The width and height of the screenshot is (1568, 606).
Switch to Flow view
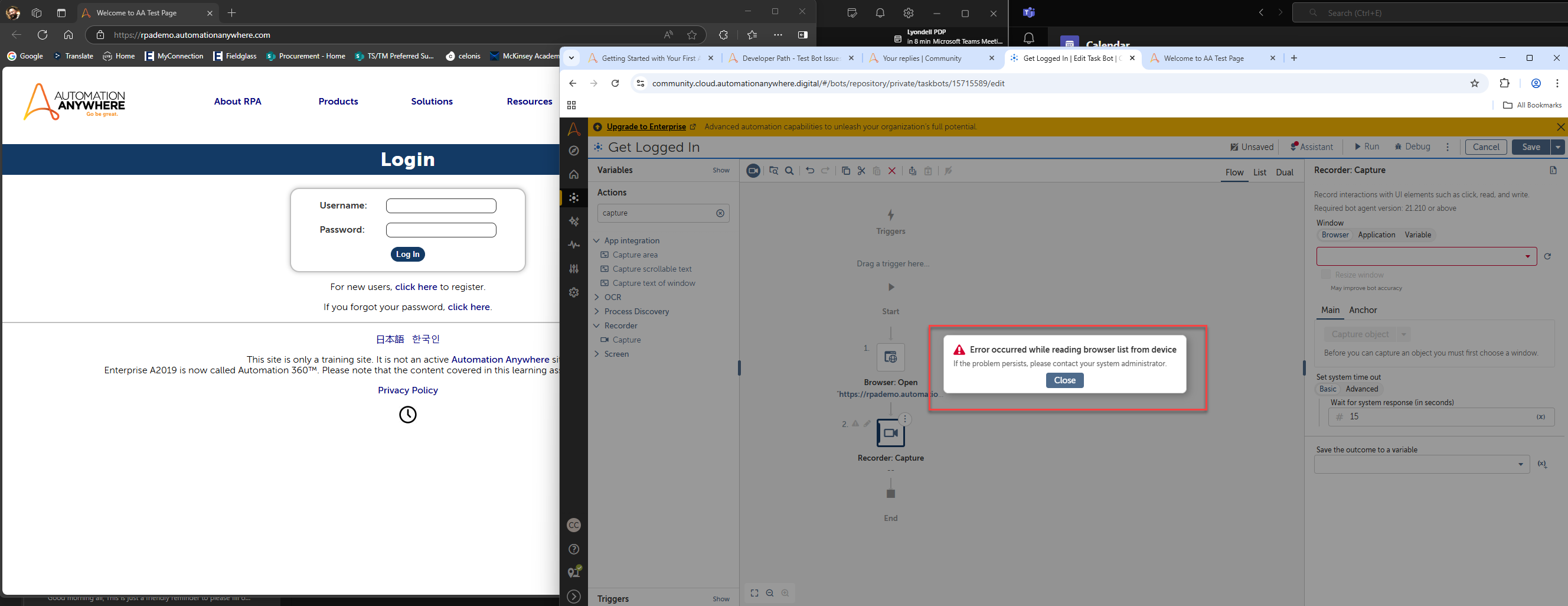(1234, 172)
